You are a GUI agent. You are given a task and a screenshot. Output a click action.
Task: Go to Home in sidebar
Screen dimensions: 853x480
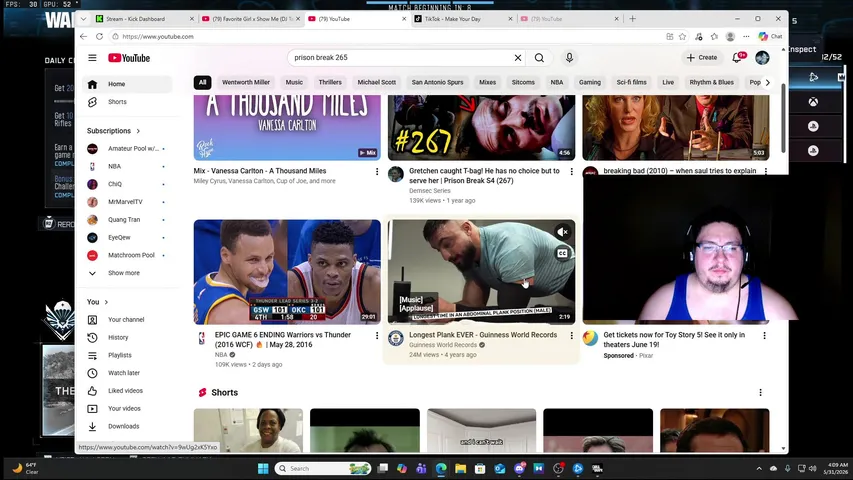pyautogui.click(x=127, y=84)
